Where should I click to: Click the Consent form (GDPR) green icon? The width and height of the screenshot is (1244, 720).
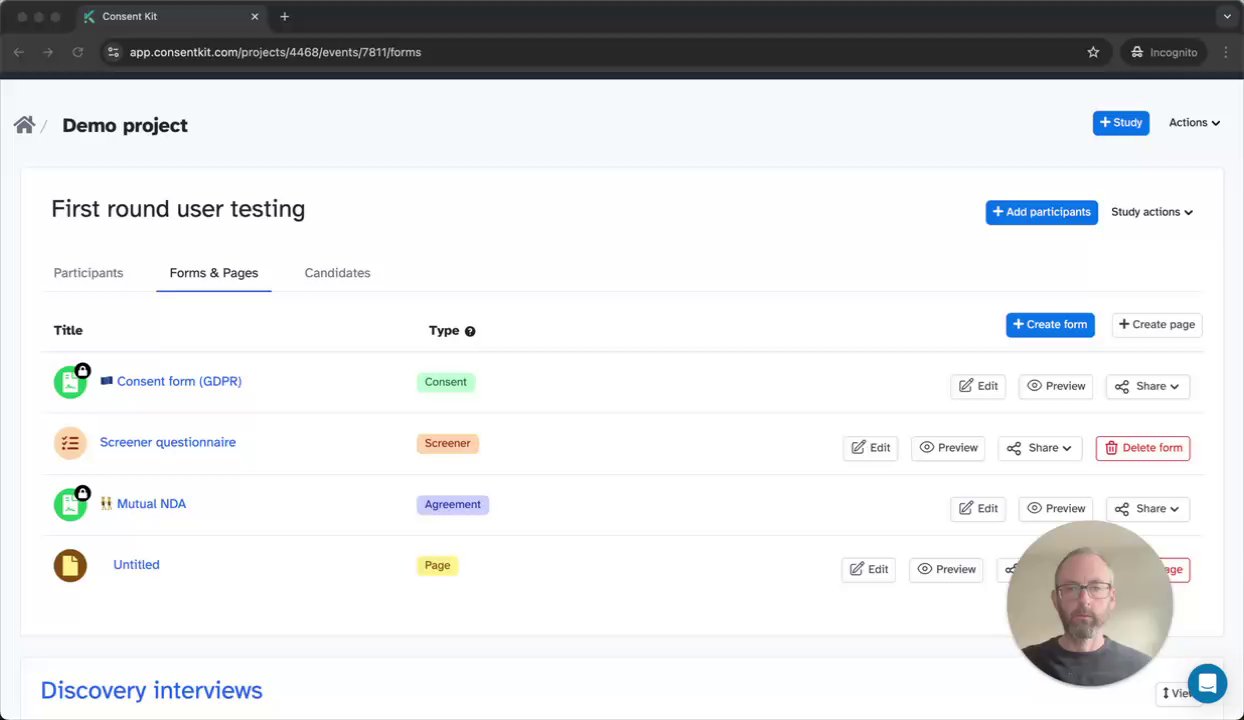coord(70,382)
